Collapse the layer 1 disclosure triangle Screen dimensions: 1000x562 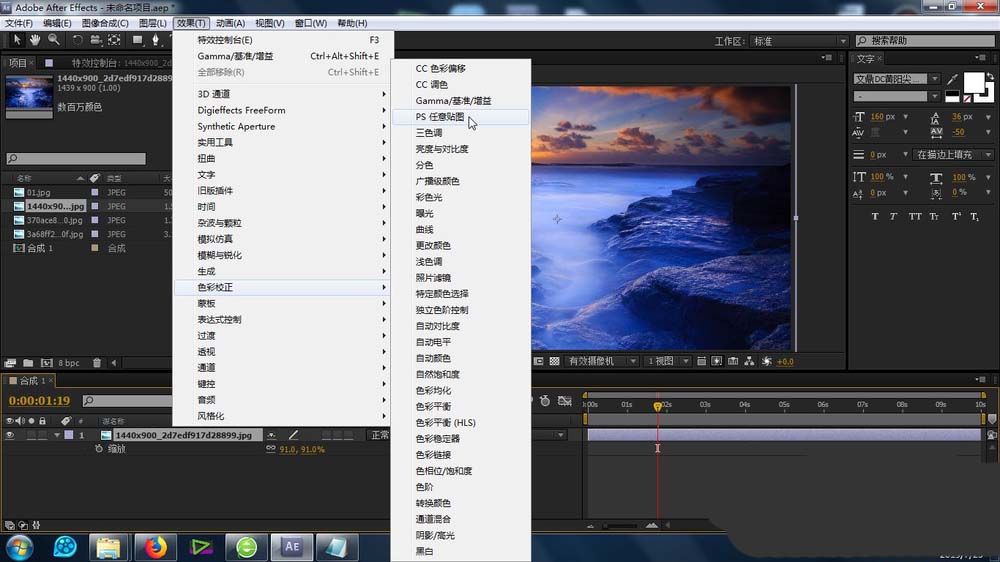57,435
